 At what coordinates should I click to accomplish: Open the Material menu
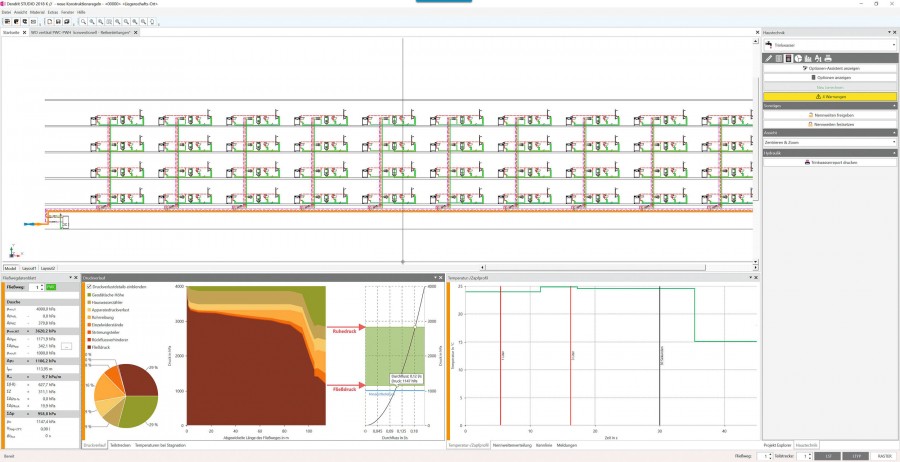coord(37,11)
